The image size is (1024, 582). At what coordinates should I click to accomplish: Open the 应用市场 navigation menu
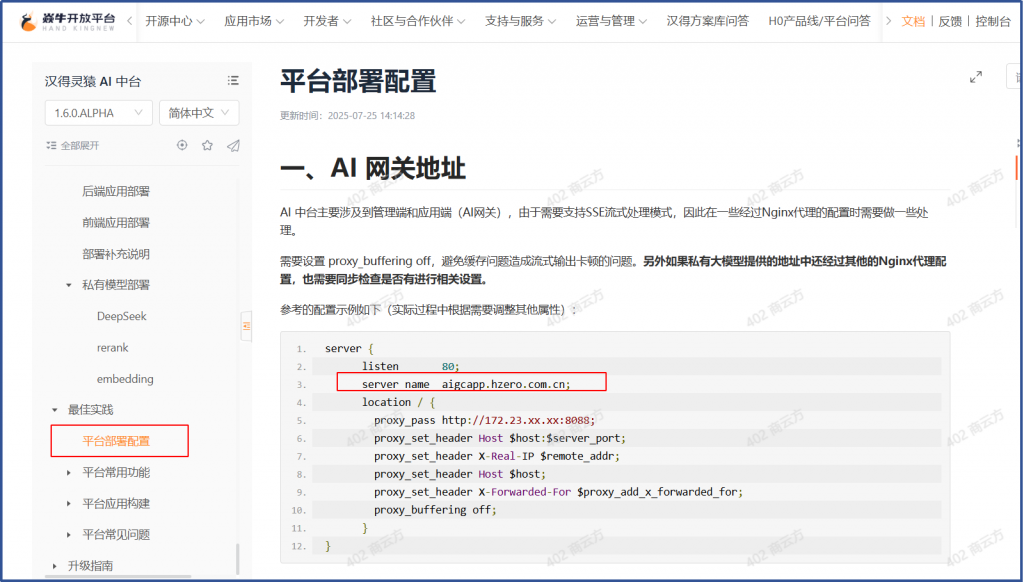tap(253, 21)
